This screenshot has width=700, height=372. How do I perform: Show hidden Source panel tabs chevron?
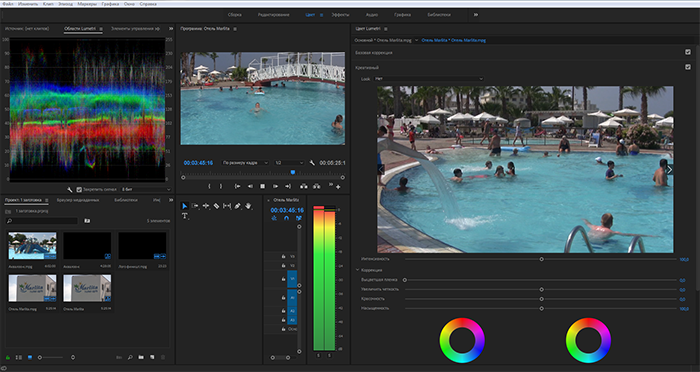[x=171, y=29]
